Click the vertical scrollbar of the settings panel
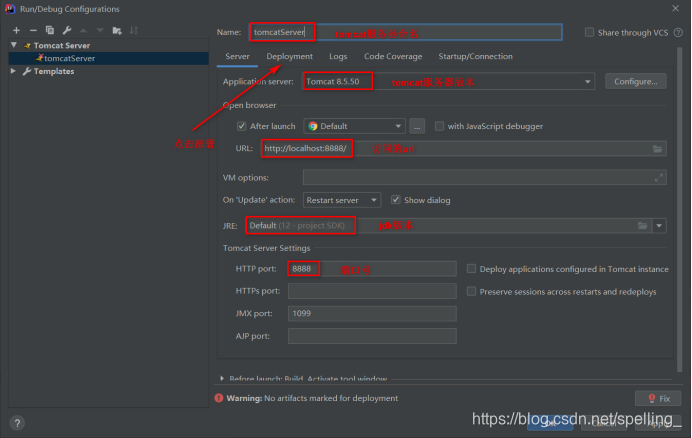The image size is (692, 438). pyautogui.click(x=680, y=210)
